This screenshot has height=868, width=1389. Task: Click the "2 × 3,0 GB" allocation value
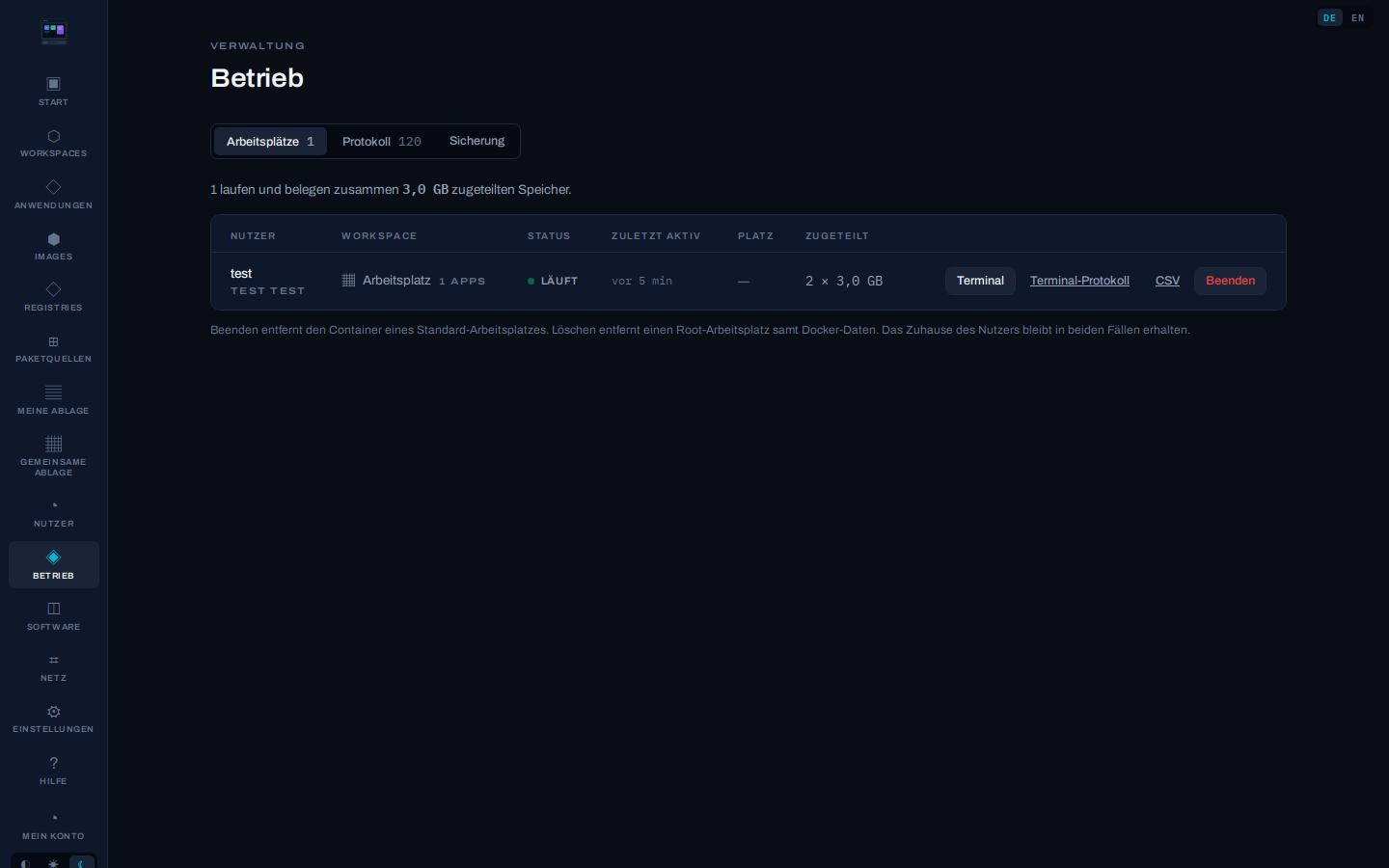point(844,281)
